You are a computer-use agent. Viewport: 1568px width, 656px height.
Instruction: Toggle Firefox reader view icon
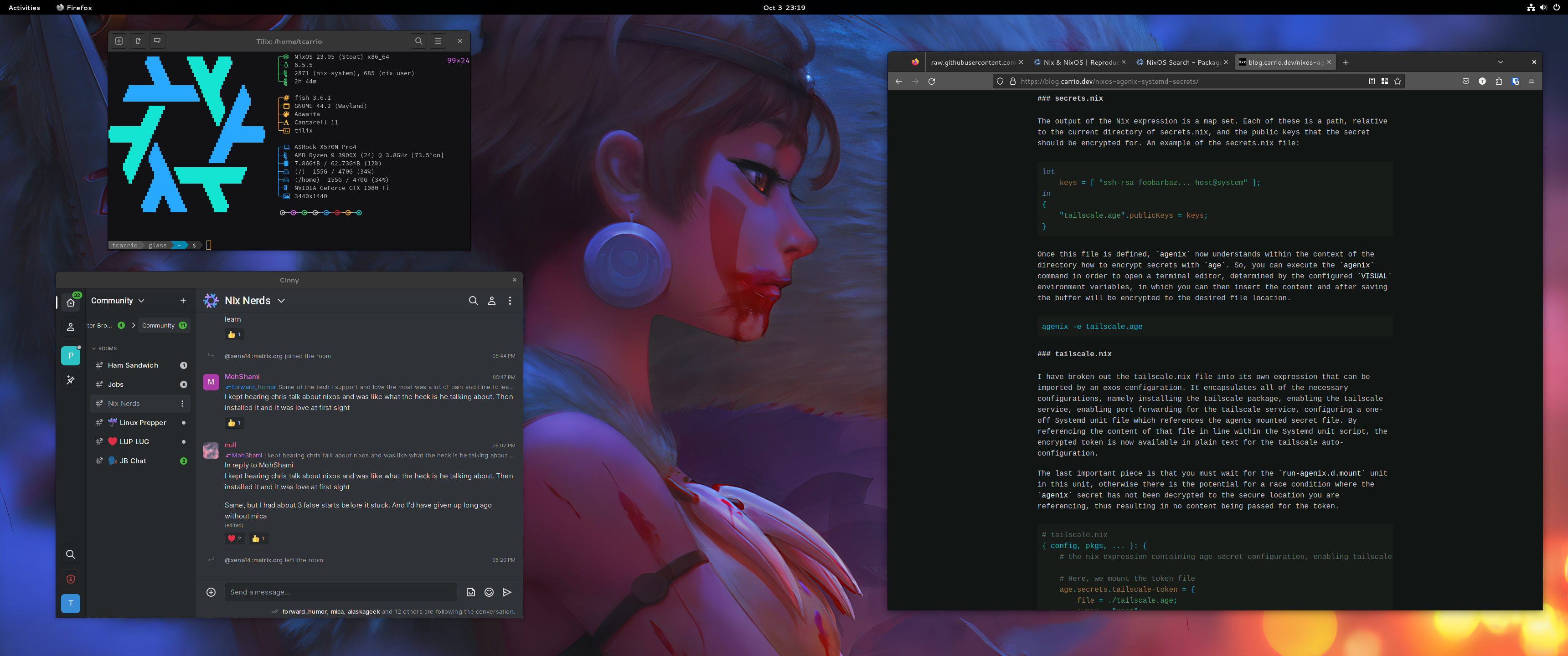click(x=1372, y=81)
